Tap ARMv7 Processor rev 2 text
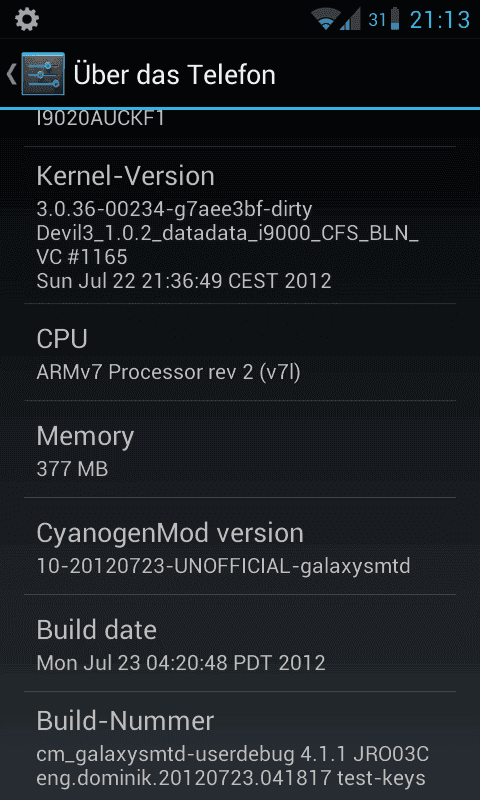 pyautogui.click(x=168, y=372)
